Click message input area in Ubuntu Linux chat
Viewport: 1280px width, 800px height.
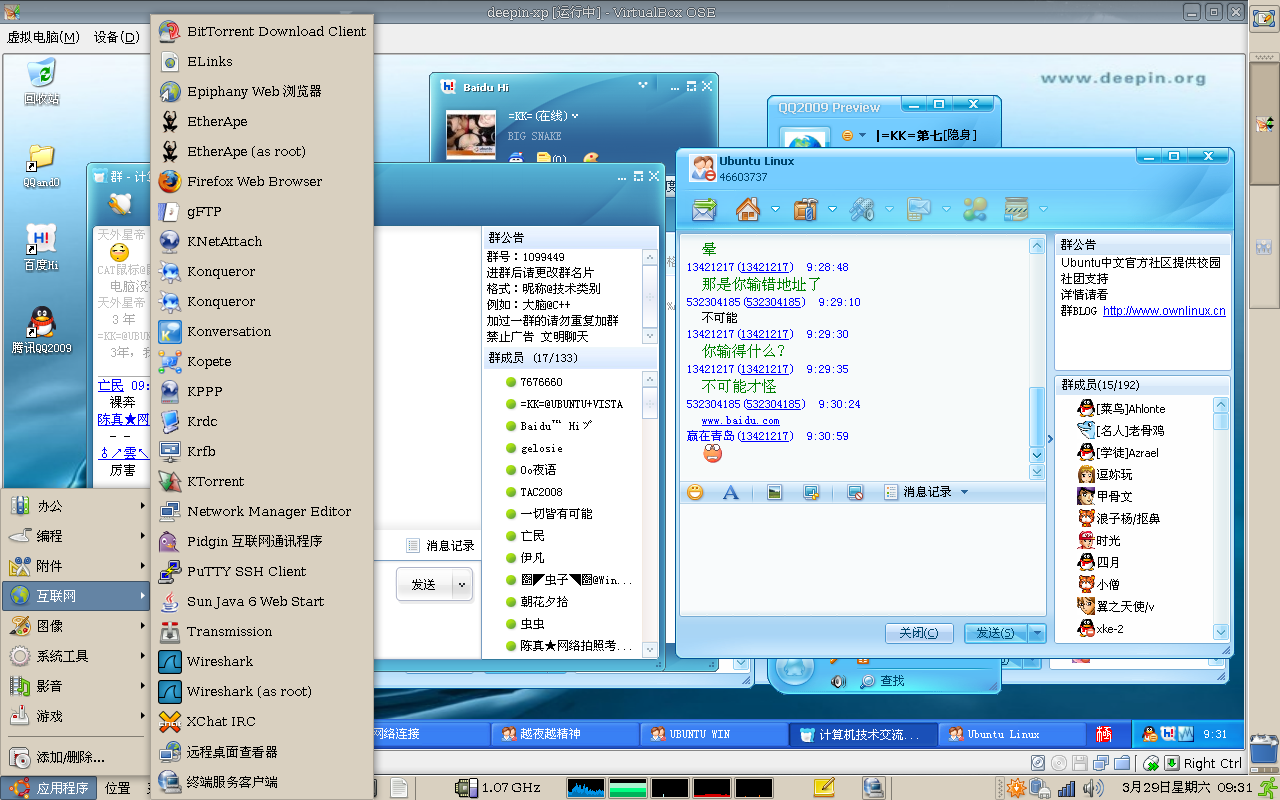point(863,560)
